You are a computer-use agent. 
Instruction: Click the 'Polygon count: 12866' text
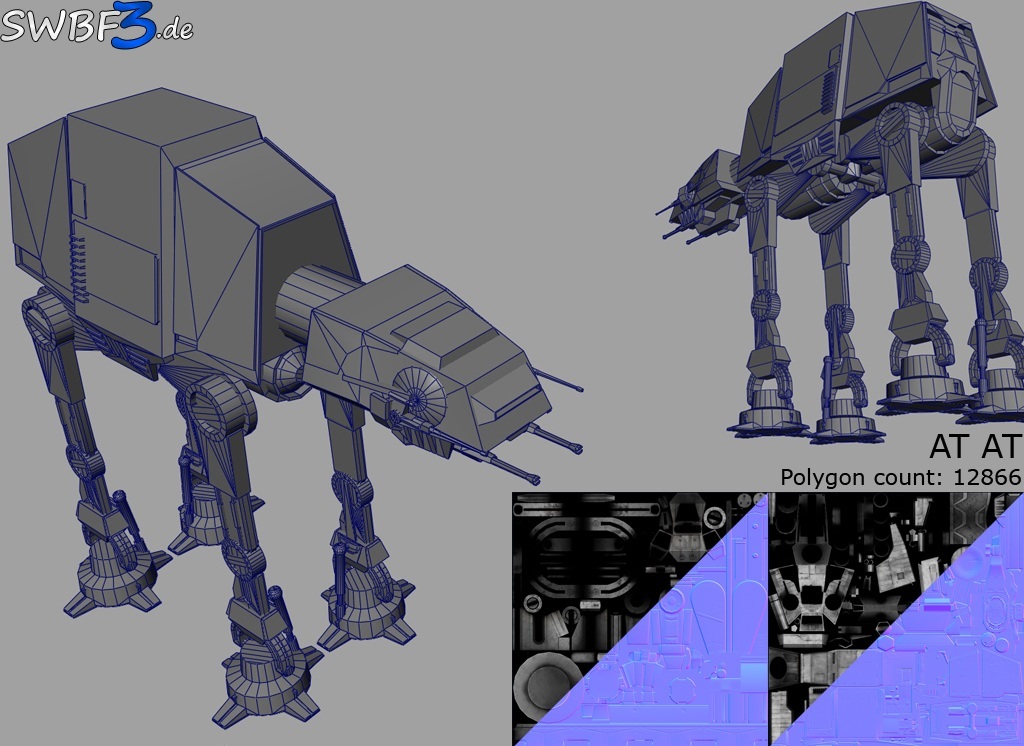tap(901, 478)
